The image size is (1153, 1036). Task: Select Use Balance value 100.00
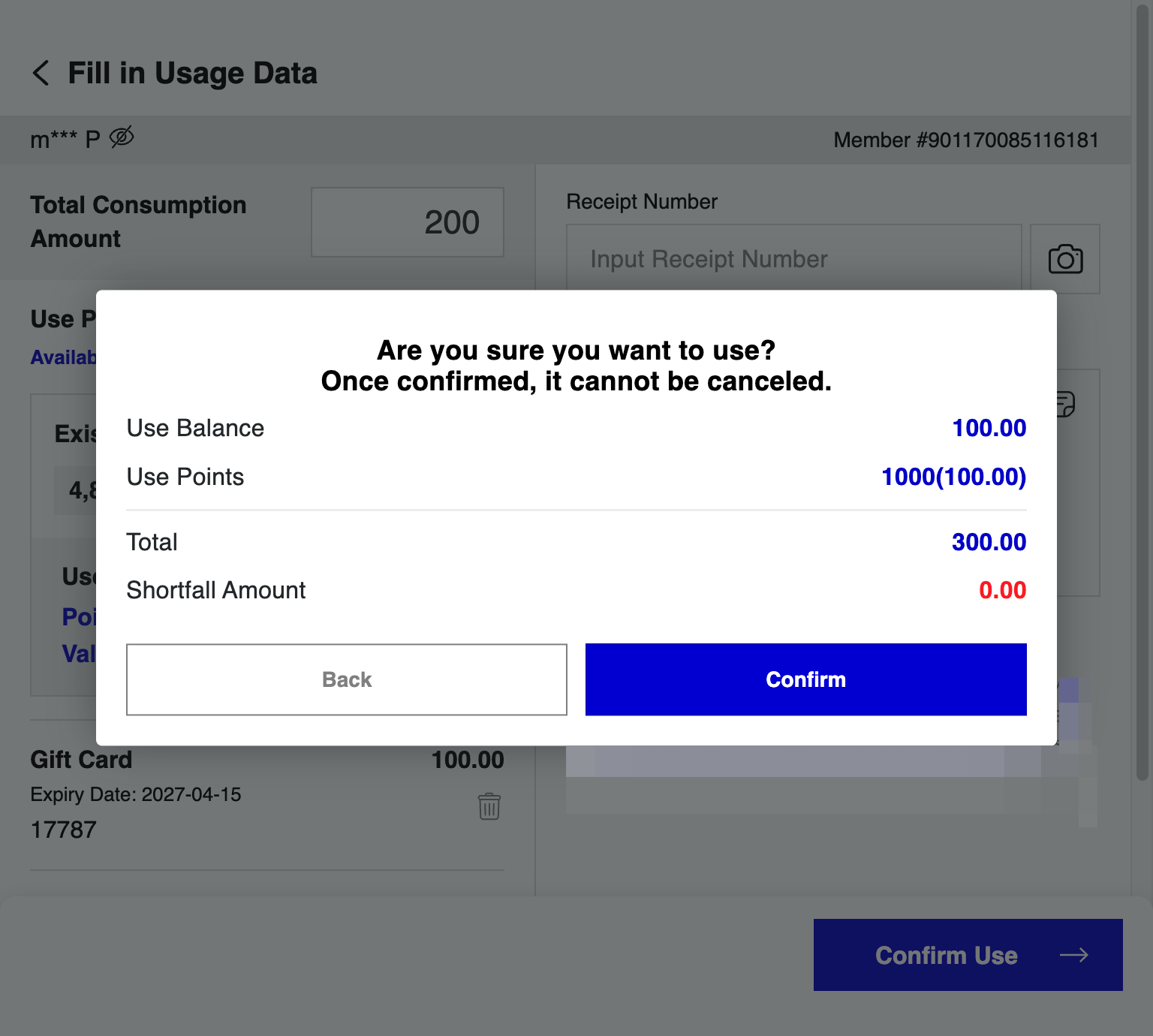tap(989, 428)
